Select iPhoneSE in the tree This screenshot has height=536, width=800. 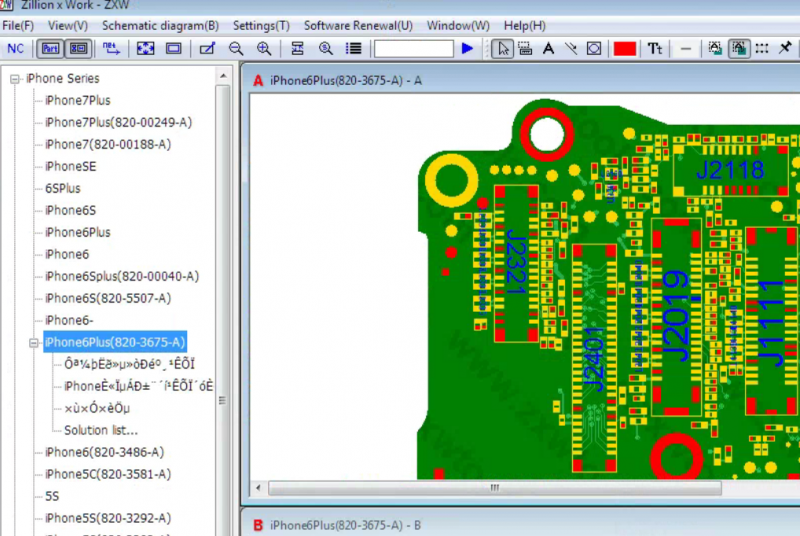pyautogui.click(x=70, y=166)
